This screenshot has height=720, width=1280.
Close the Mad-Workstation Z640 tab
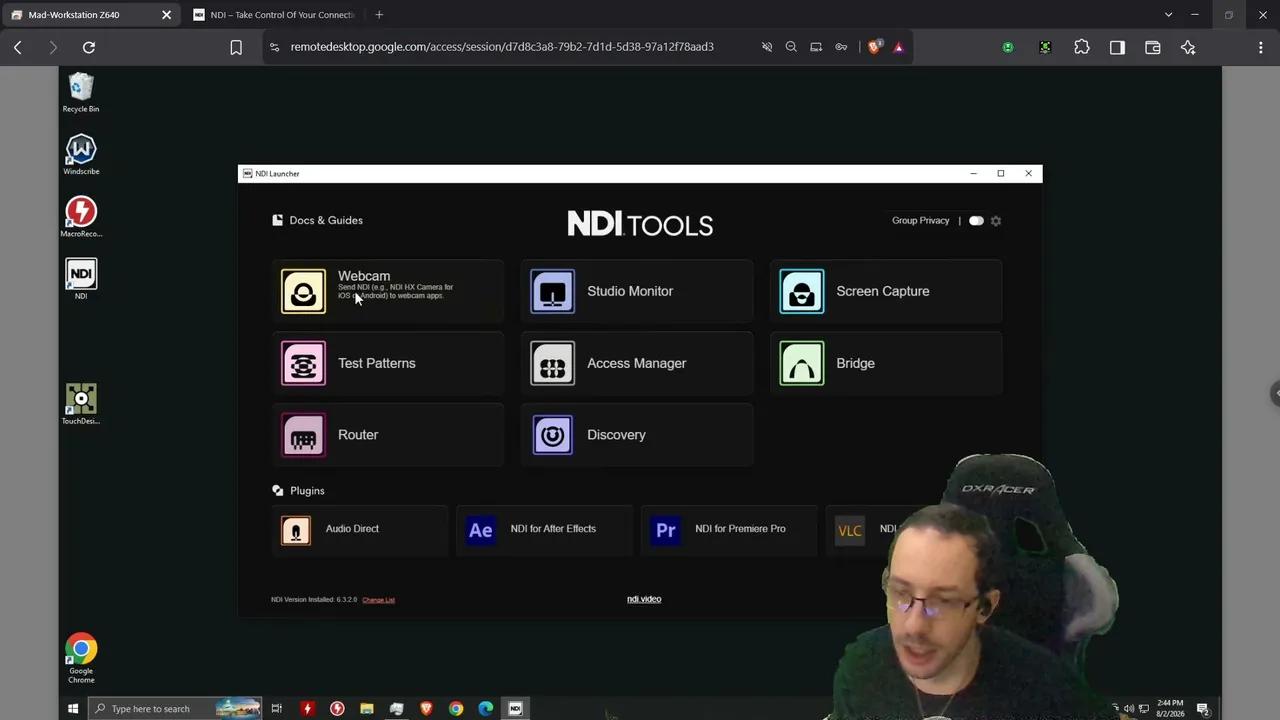(166, 15)
